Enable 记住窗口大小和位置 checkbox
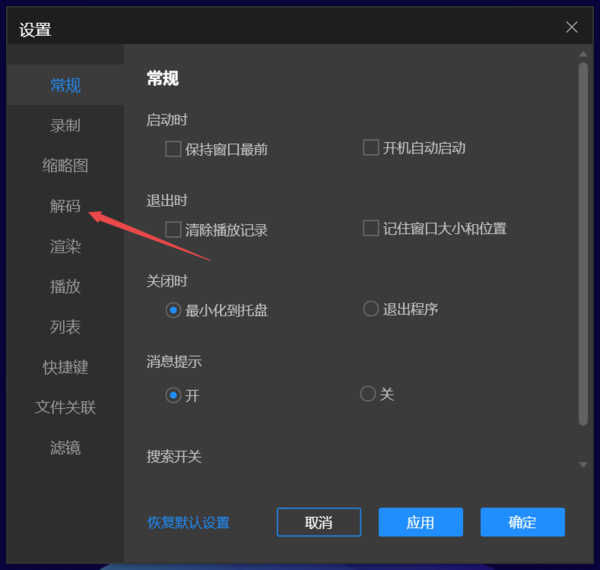The image size is (600, 570). pyautogui.click(x=371, y=228)
